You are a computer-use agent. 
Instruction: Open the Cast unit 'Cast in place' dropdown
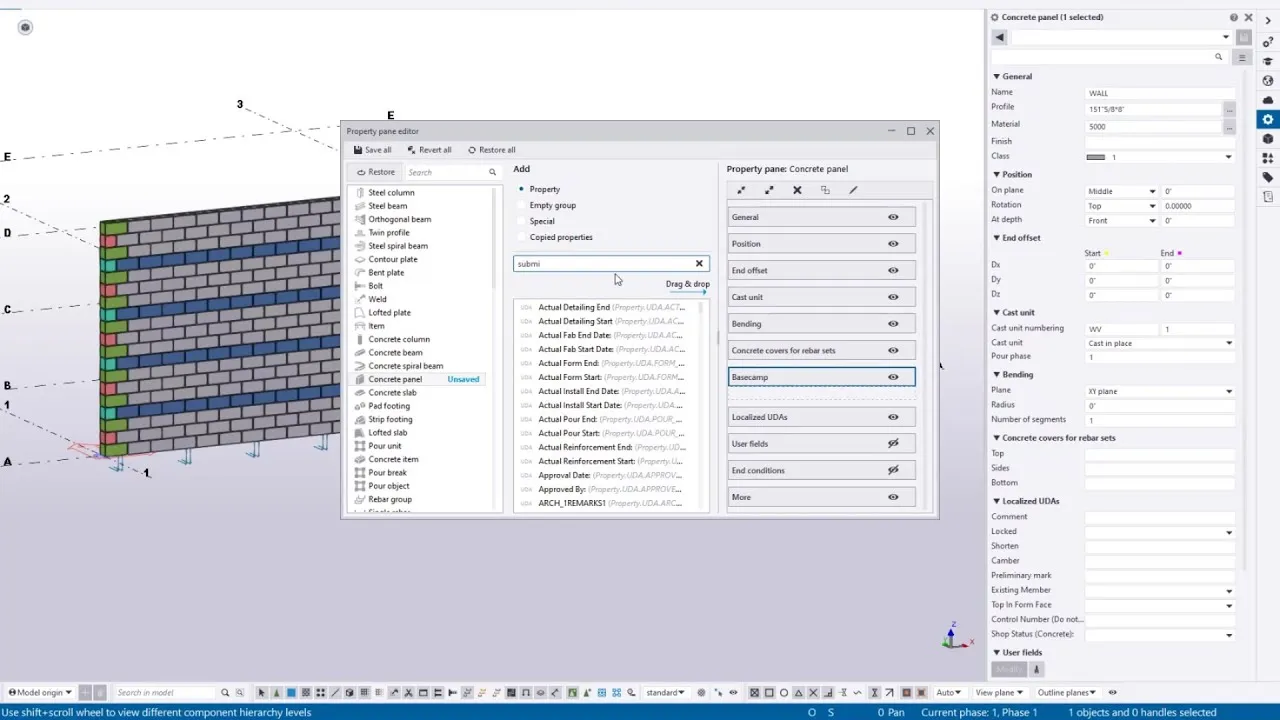(1160, 343)
